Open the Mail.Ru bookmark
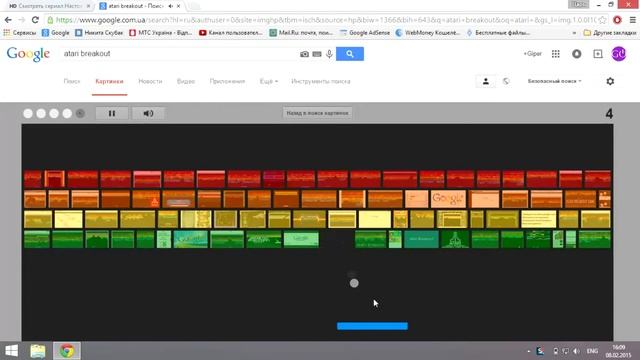640x360 pixels. [301, 33]
